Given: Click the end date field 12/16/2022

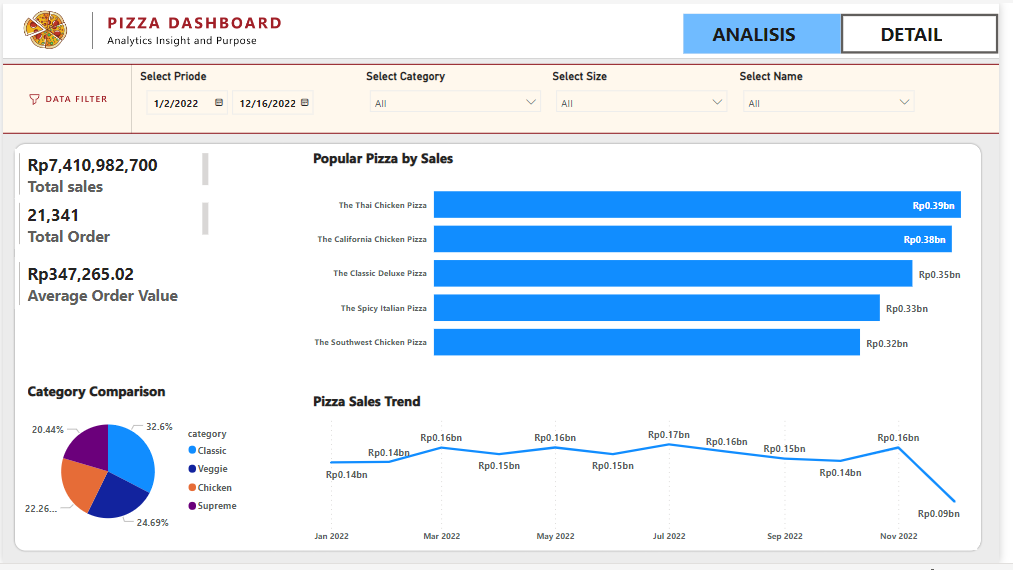Looking at the screenshot, I should coord(273,103).
